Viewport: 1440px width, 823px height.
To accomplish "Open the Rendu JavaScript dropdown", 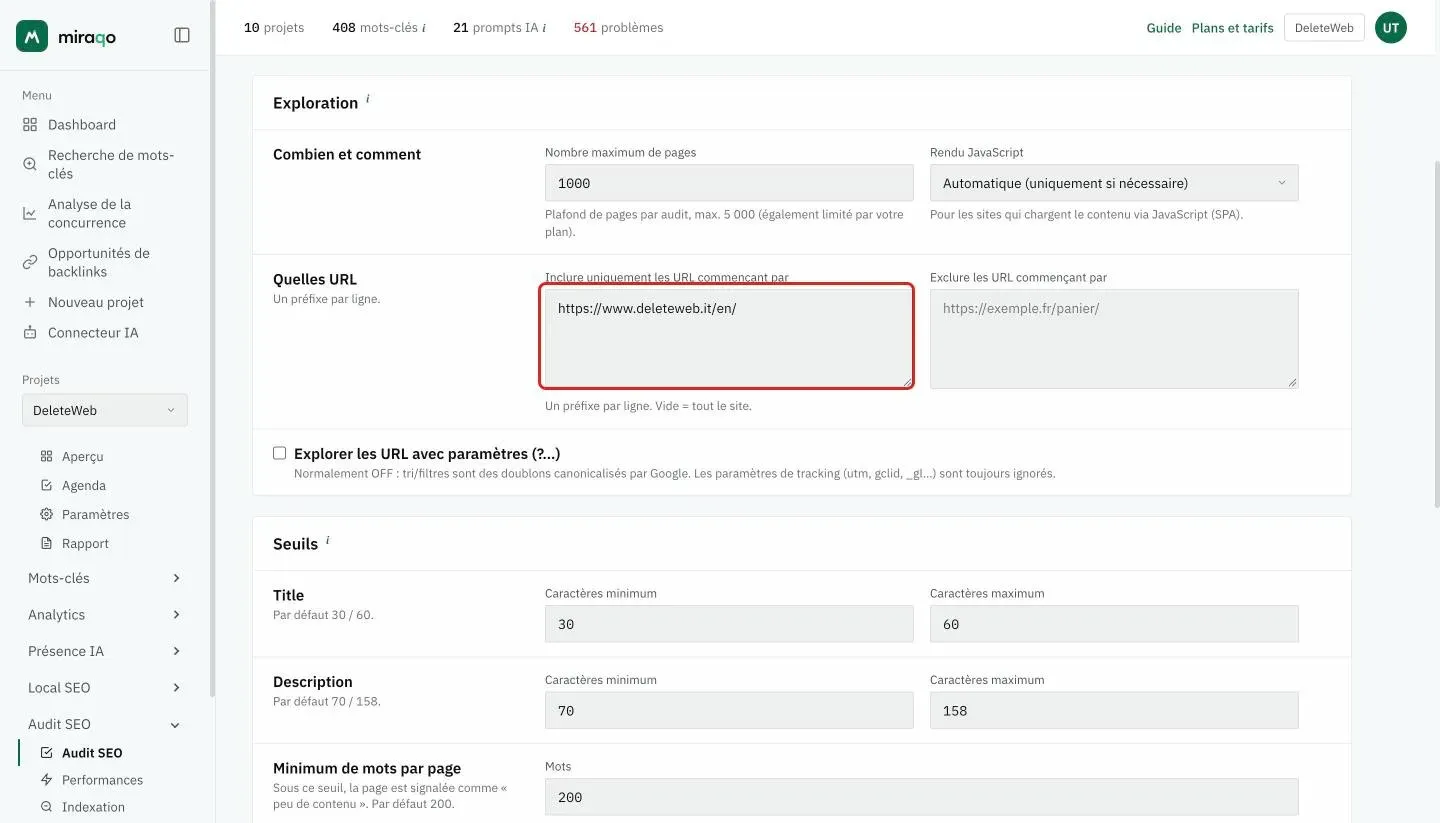I will (x=1114, y=183).
